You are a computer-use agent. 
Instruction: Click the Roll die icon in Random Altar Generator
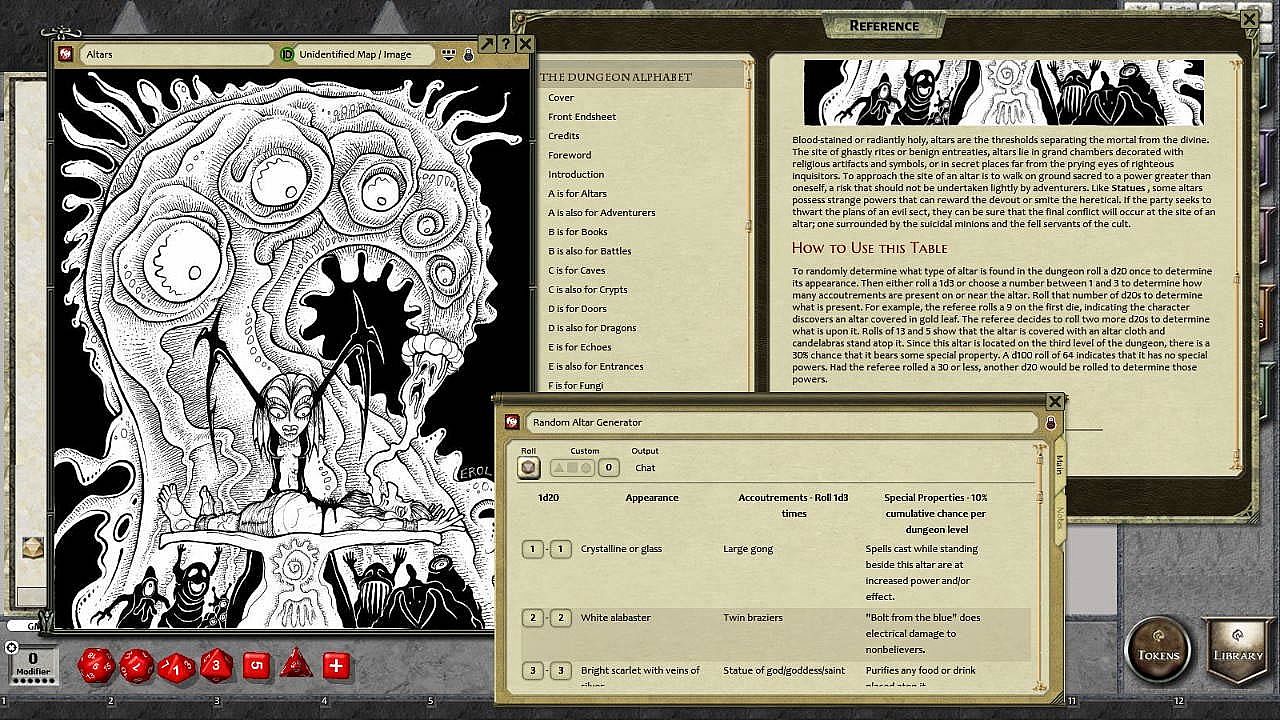coord(529,468)
